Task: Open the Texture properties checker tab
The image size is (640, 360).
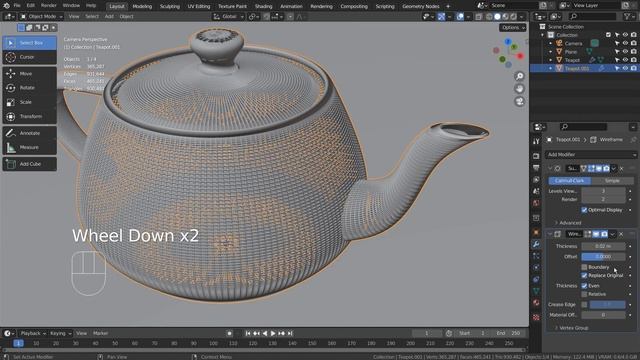Action: coord(536,317)
